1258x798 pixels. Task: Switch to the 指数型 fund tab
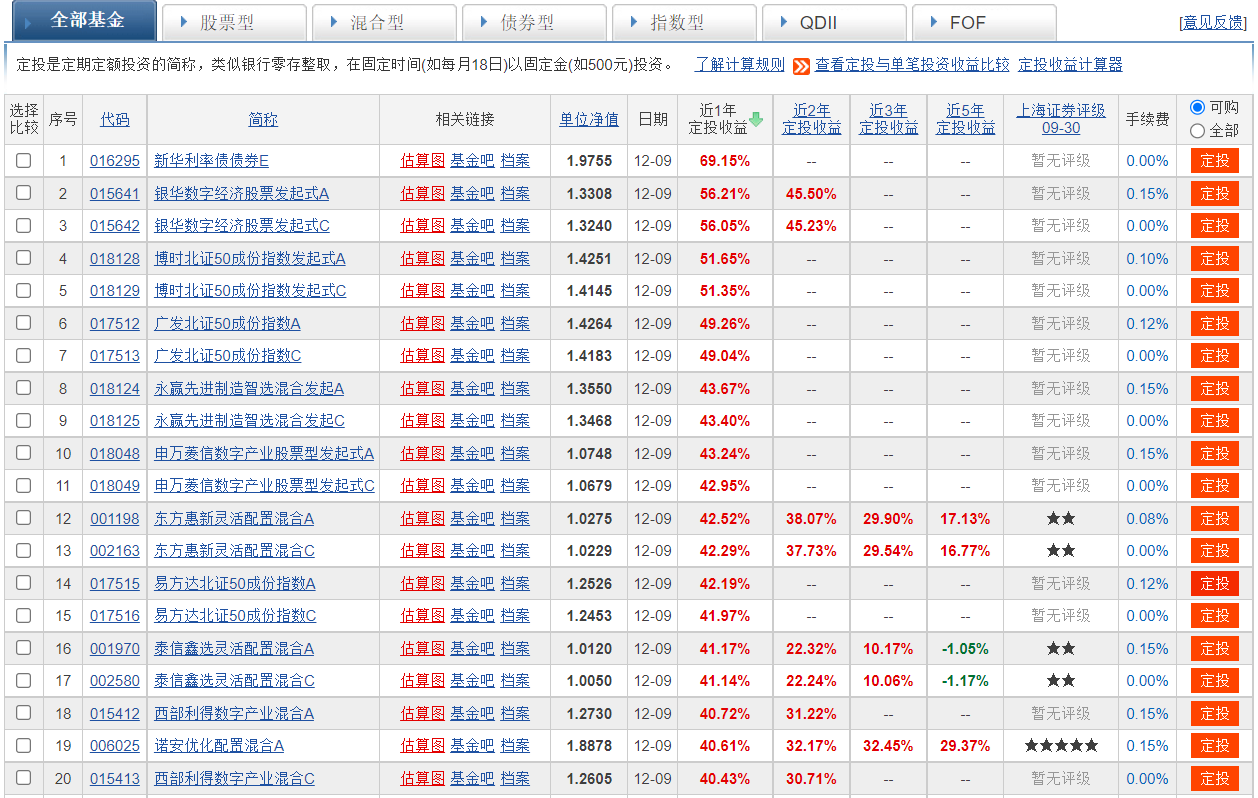pyautogui.click(x=683, y=22)
